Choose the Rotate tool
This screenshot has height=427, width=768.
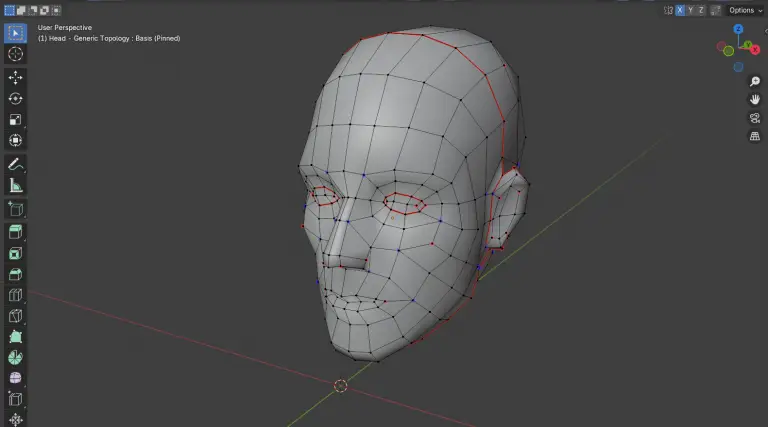16,99
